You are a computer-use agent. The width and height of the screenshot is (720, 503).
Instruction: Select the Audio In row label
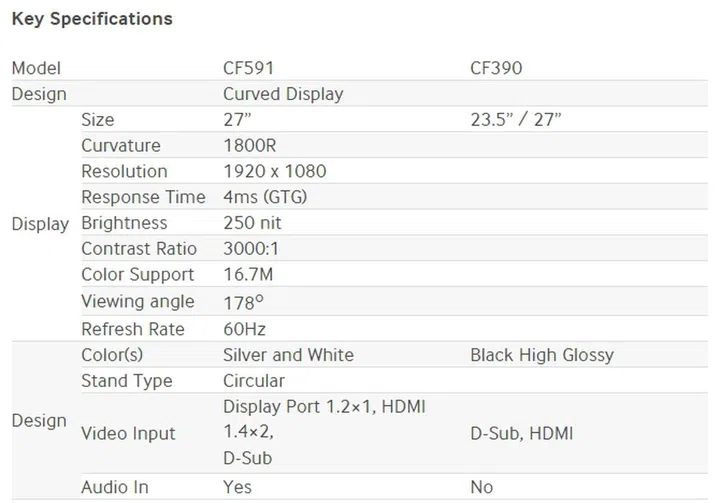point(115,487)
